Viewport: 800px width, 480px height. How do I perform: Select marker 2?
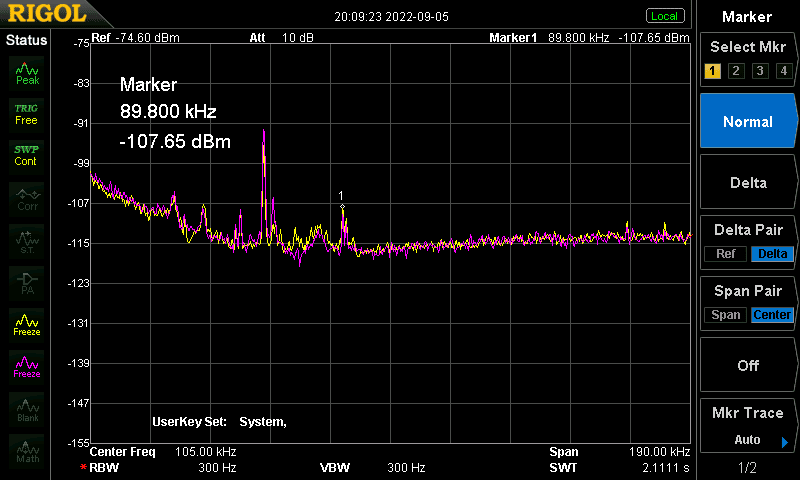pos(736,71)
